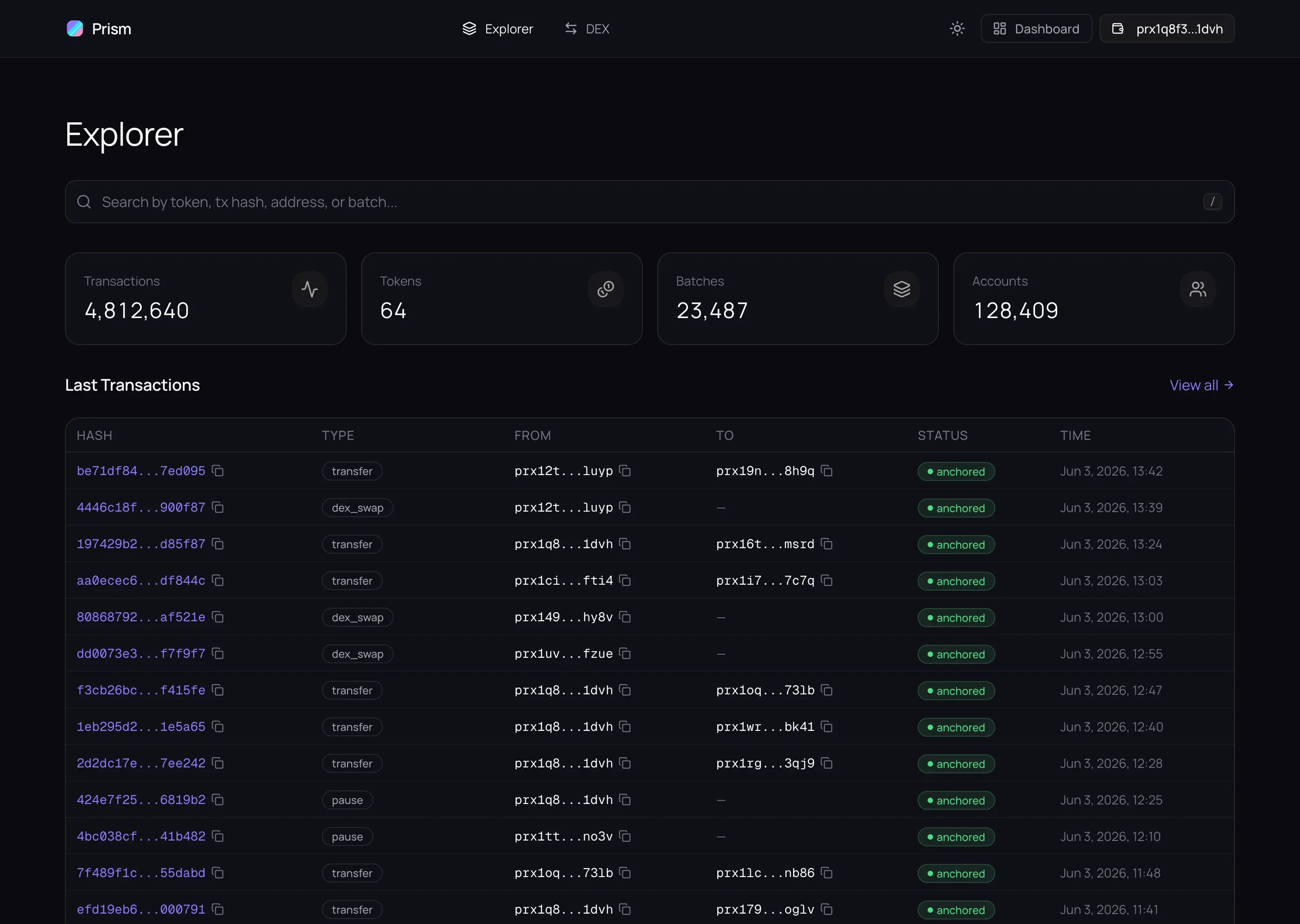
Task: Click the Batches layers icon
Action: [x=901, y=289]
